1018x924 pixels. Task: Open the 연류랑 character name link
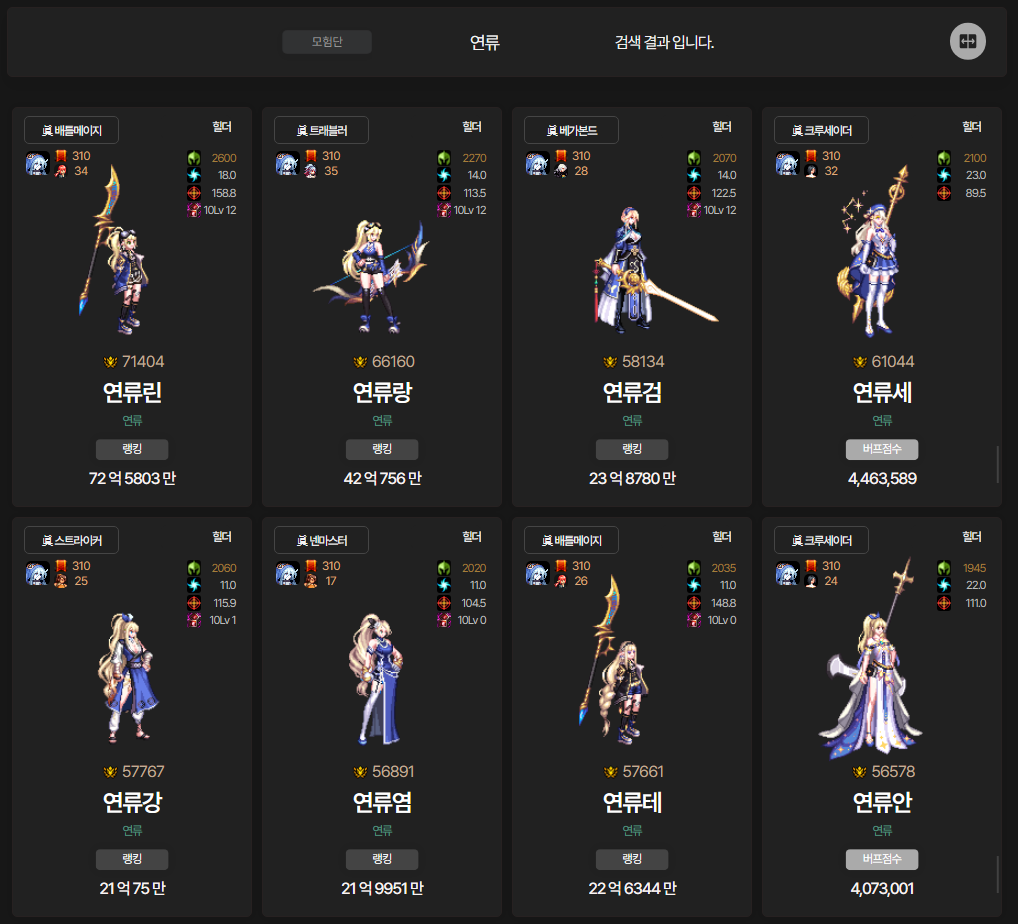(382, 392)
